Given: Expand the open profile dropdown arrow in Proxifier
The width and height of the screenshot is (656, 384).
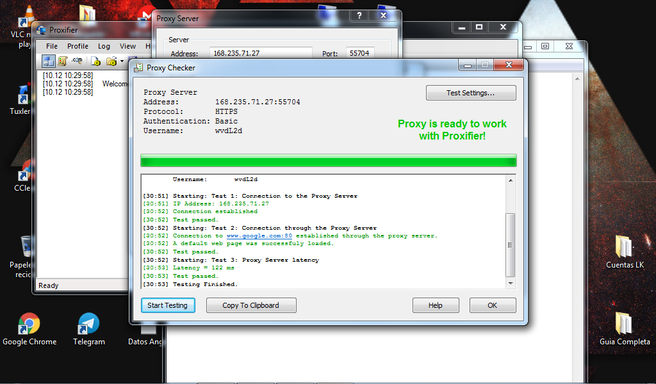Looking at the screenshot, I should (x=122, y=61).
